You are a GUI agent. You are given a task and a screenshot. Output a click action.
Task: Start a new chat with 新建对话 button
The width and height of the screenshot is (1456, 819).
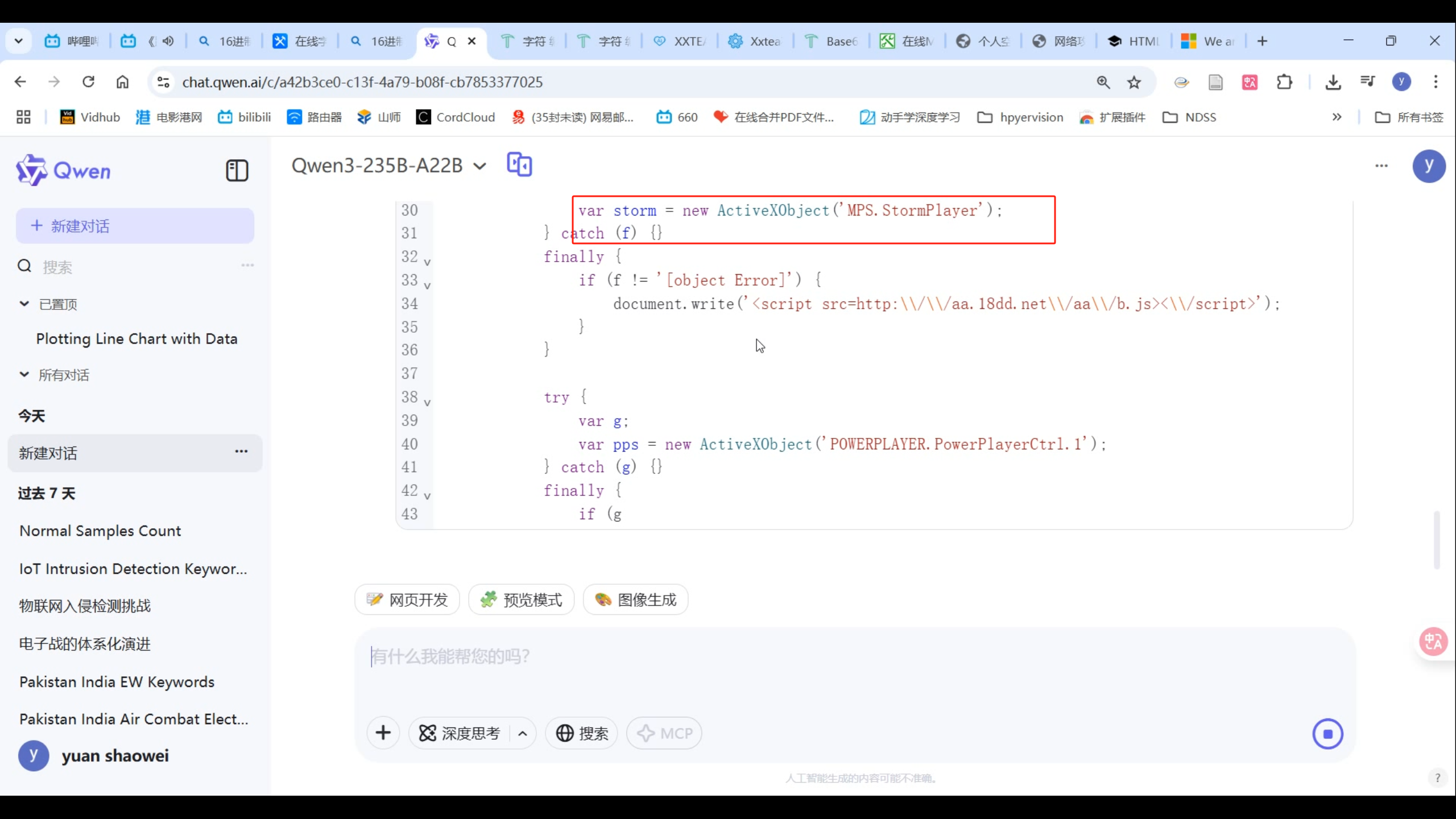click(135, 226)
